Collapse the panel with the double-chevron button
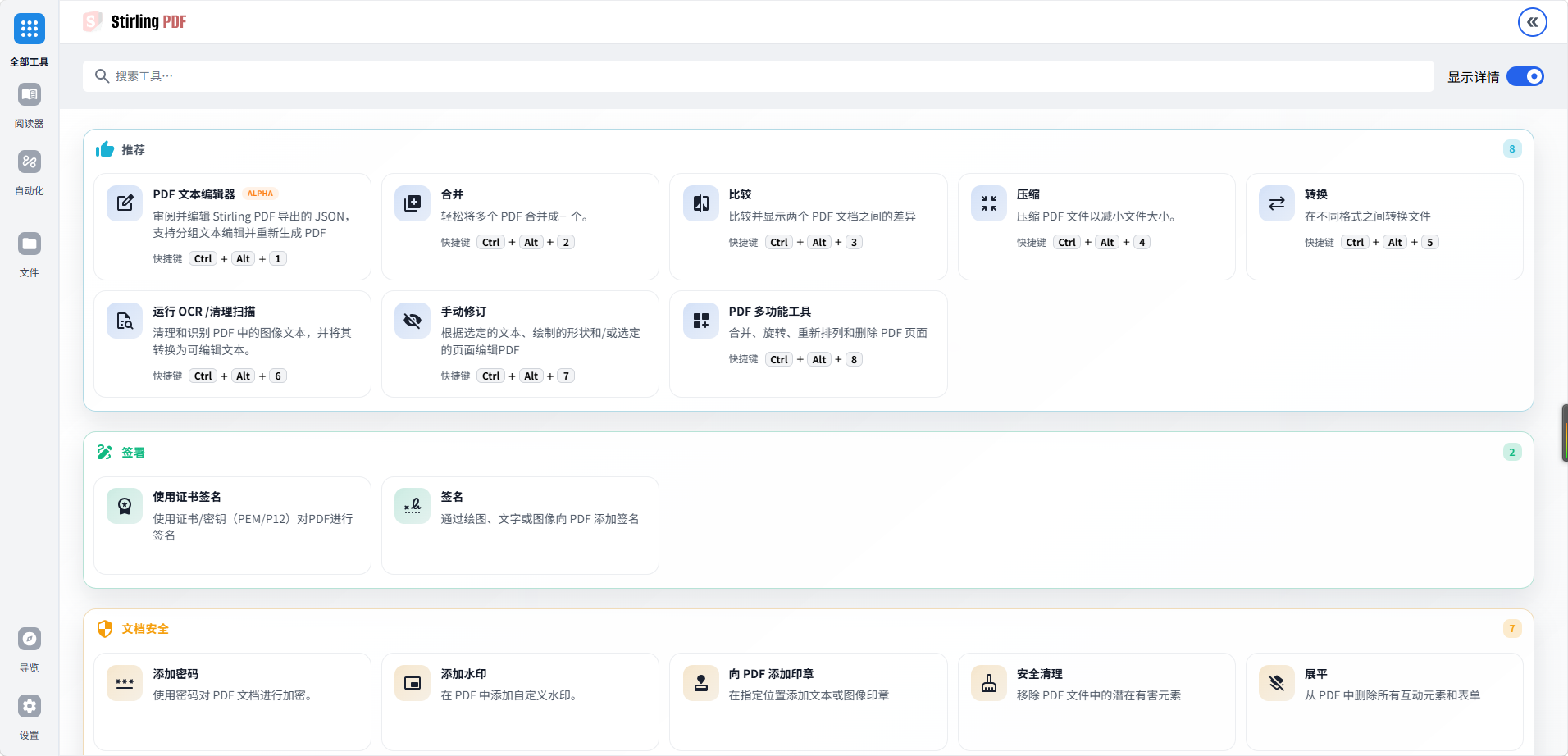Image resolution: width=1568 pixels, height=756 pixels. pos(1532,22)
